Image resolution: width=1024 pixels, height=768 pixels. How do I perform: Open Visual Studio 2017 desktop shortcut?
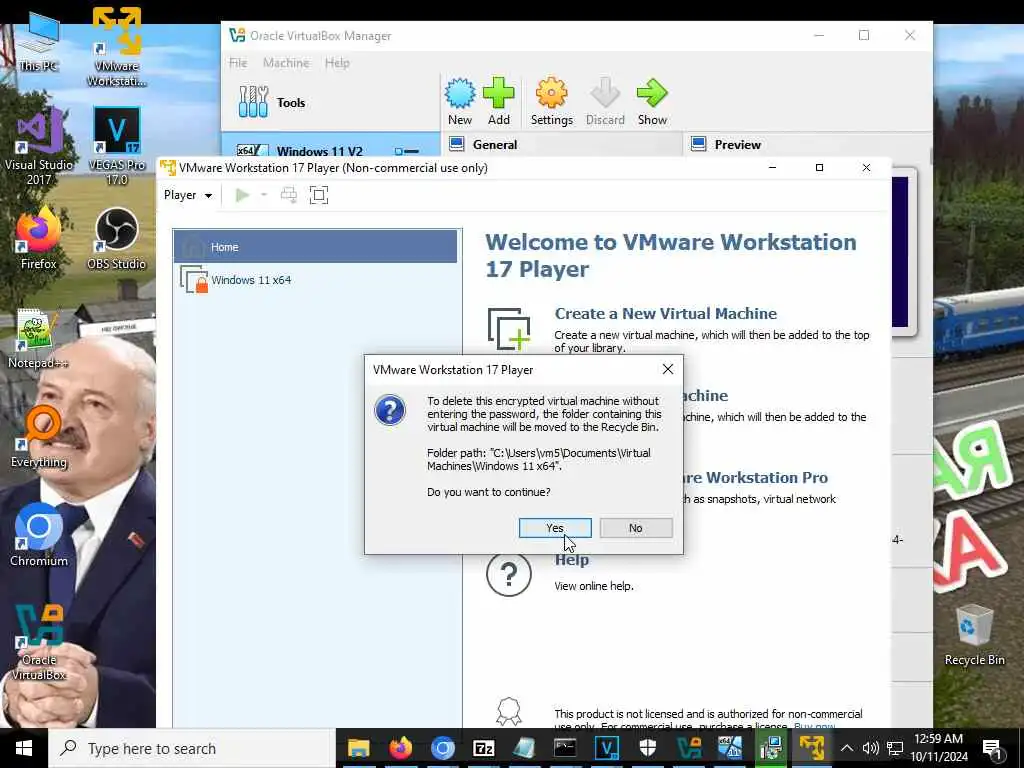[39, 146]
